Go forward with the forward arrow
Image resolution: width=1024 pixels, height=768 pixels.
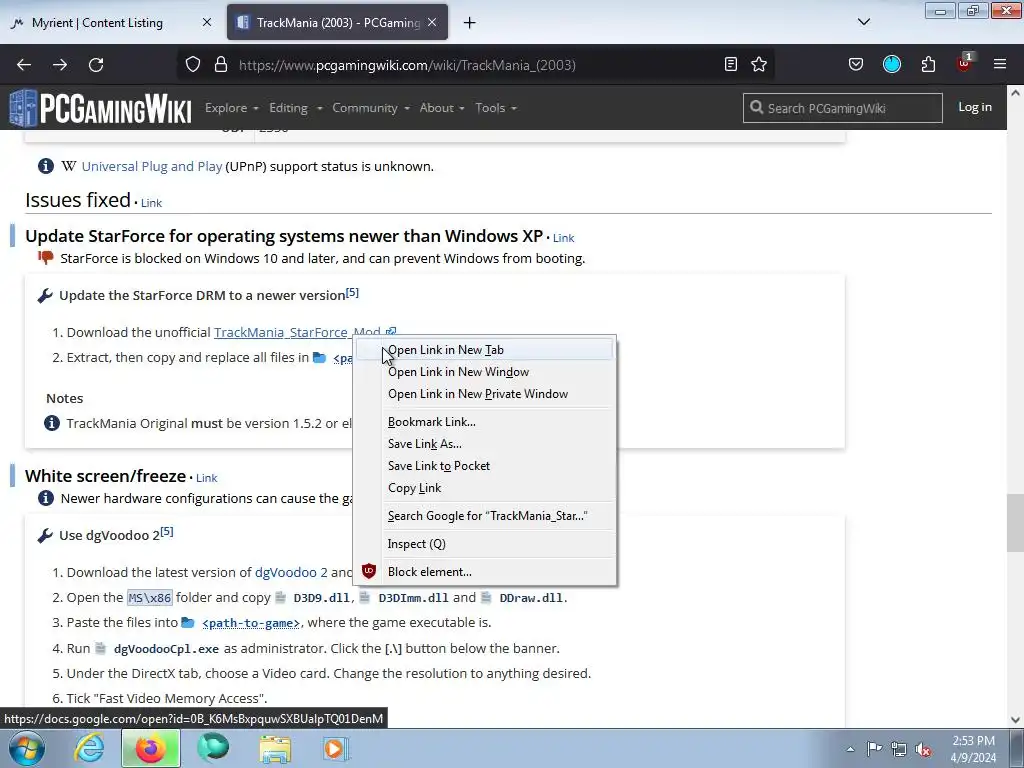60,65
